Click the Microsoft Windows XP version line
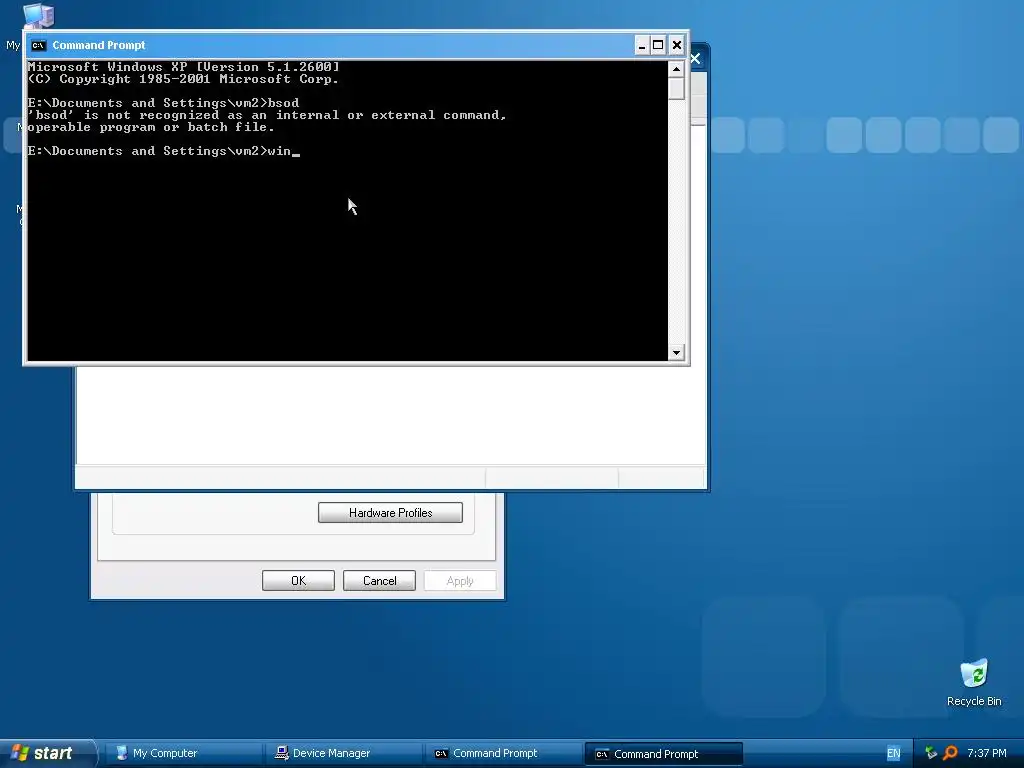The image size is (1024, 768). click(x=184, y=67)
